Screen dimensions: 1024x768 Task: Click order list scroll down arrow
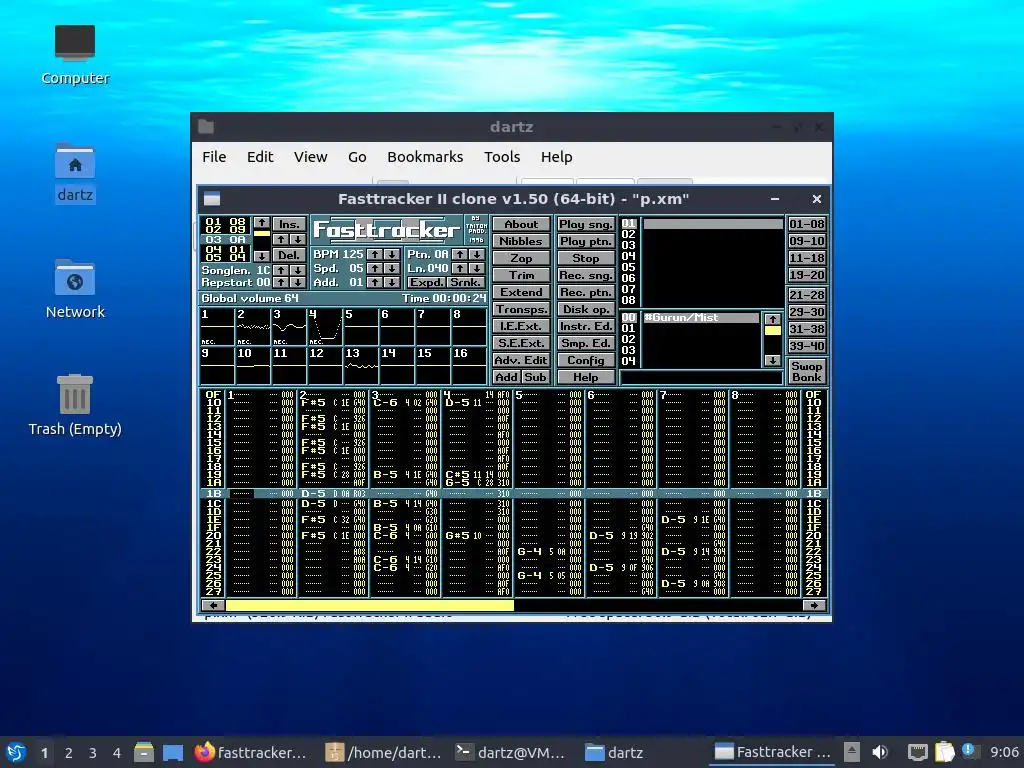click(x=261, y=256)
